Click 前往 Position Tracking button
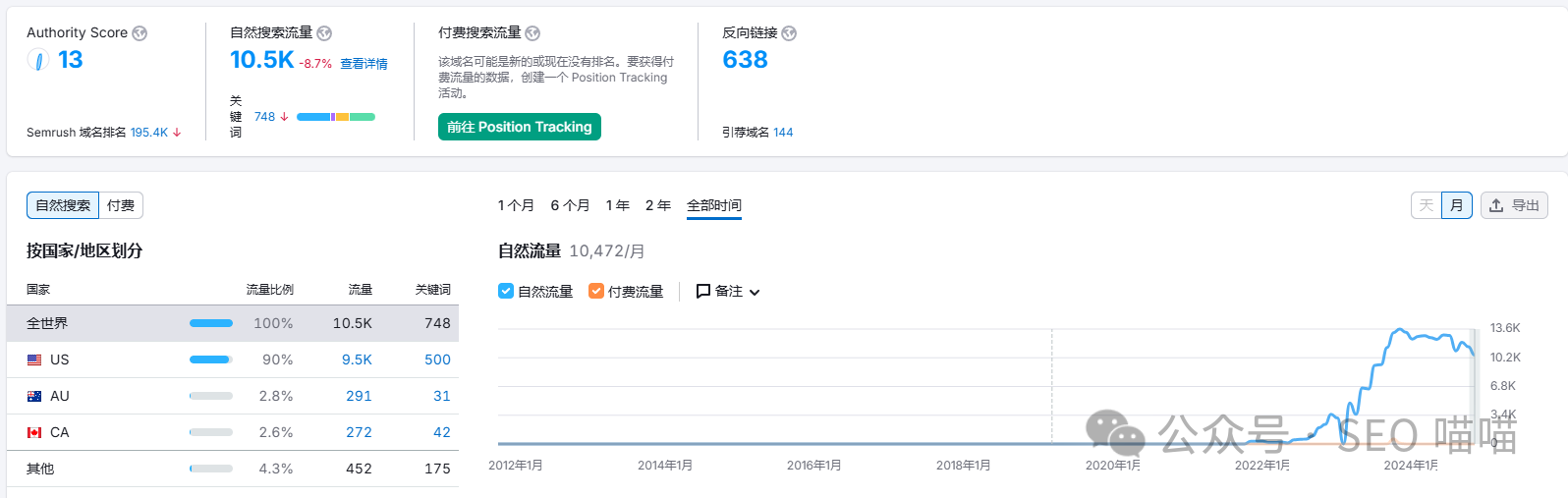Viewport: 1568px width, 498px height. pyautogui.click(x=520, y=127)
